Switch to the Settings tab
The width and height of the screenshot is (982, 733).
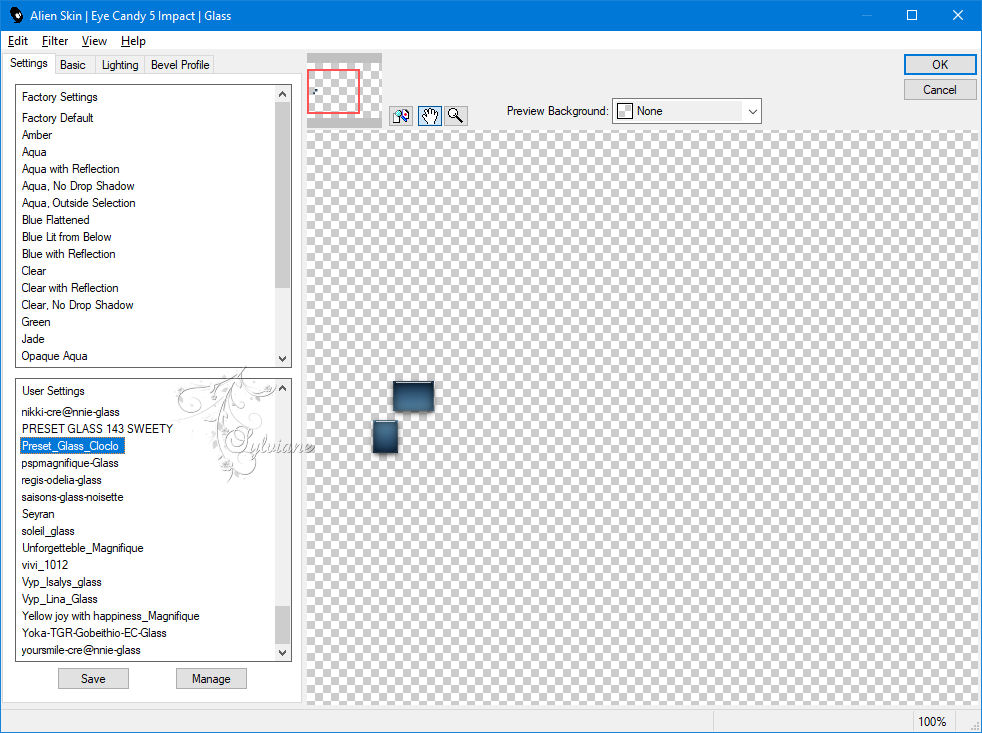tap(28, 63)
